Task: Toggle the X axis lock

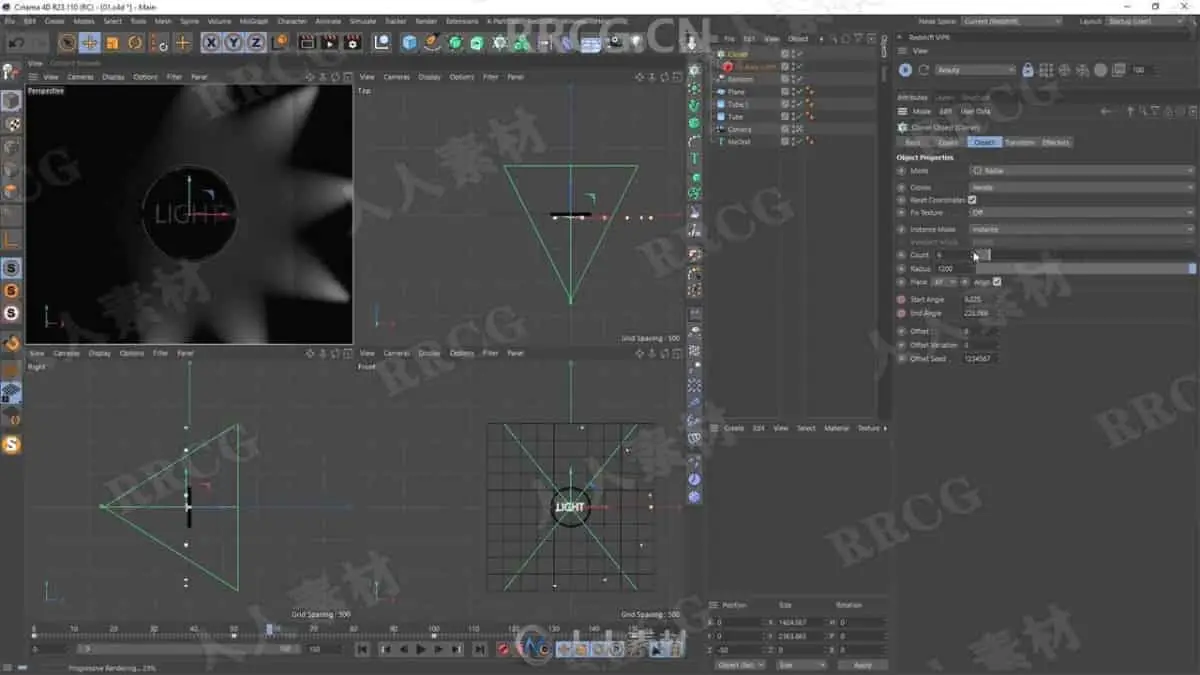Action: point(211,42)
